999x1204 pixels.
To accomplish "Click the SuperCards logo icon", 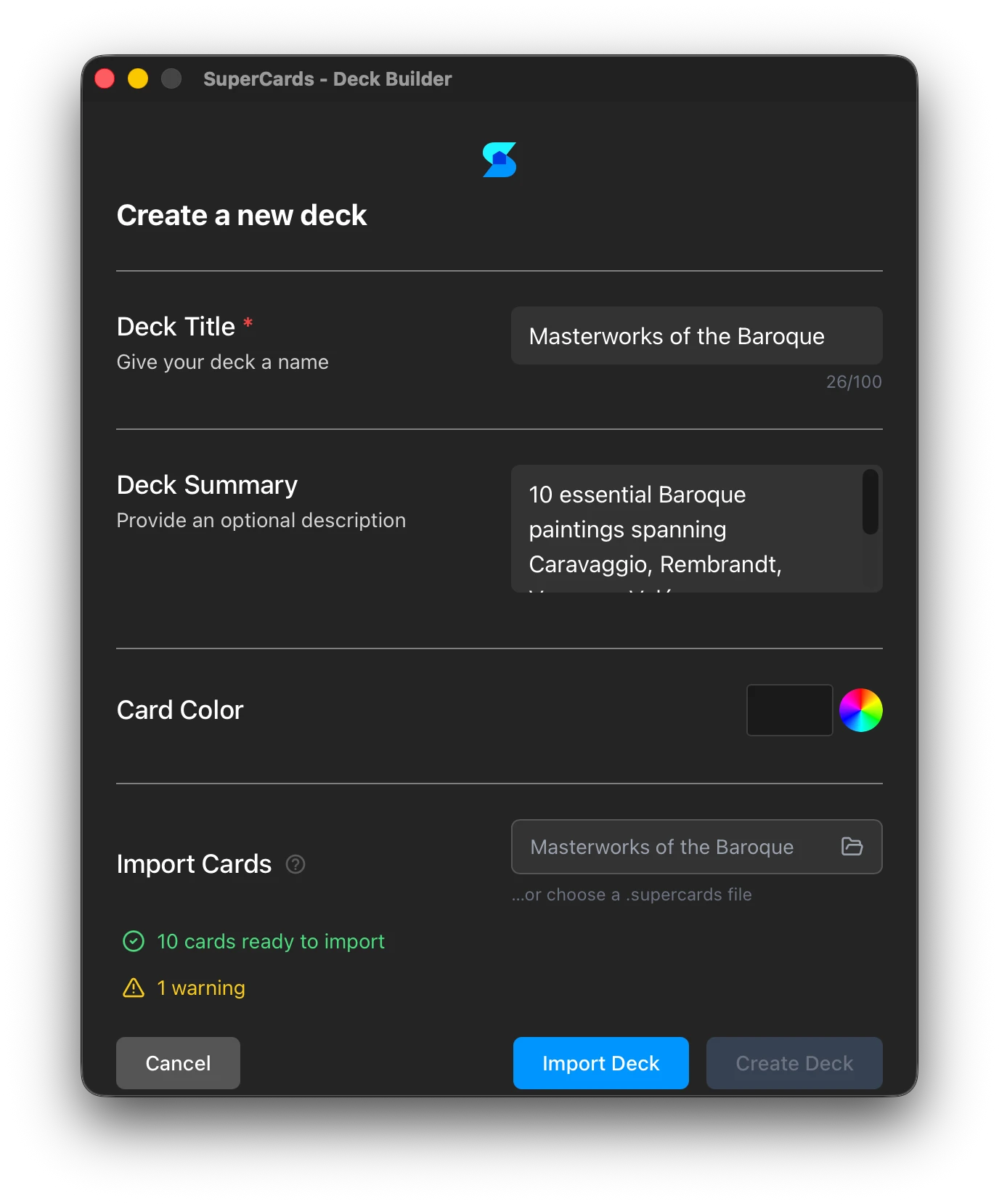I will [x=499, y=160].
